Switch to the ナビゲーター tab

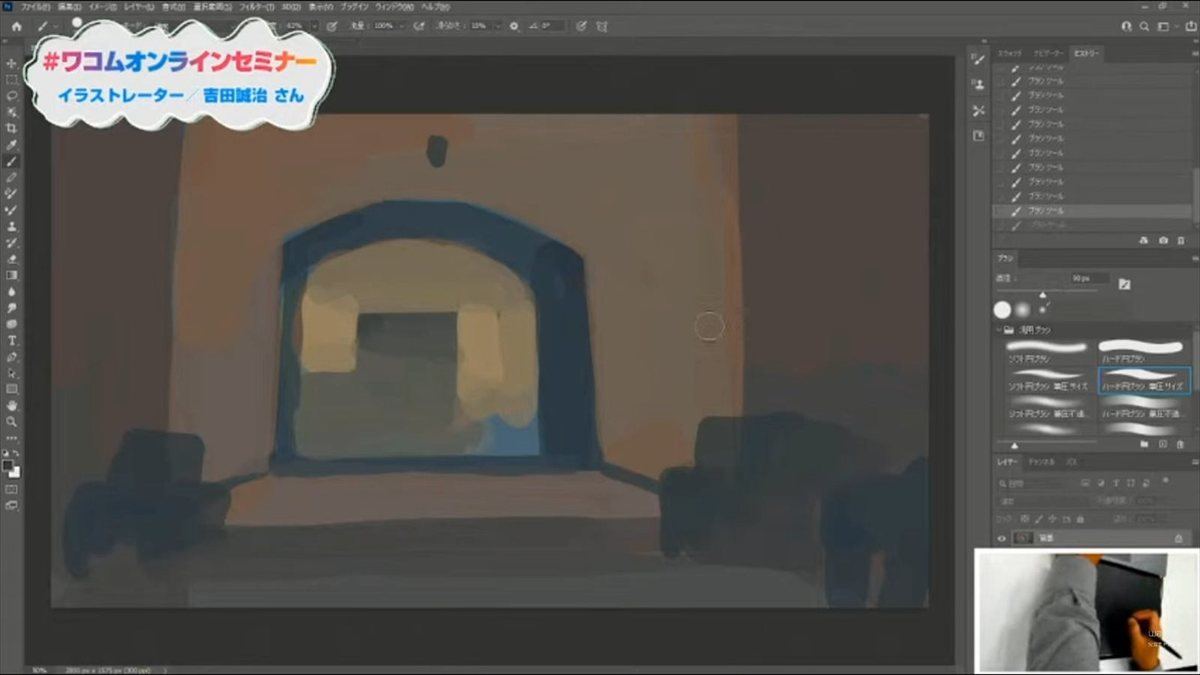click(1048, 52)
